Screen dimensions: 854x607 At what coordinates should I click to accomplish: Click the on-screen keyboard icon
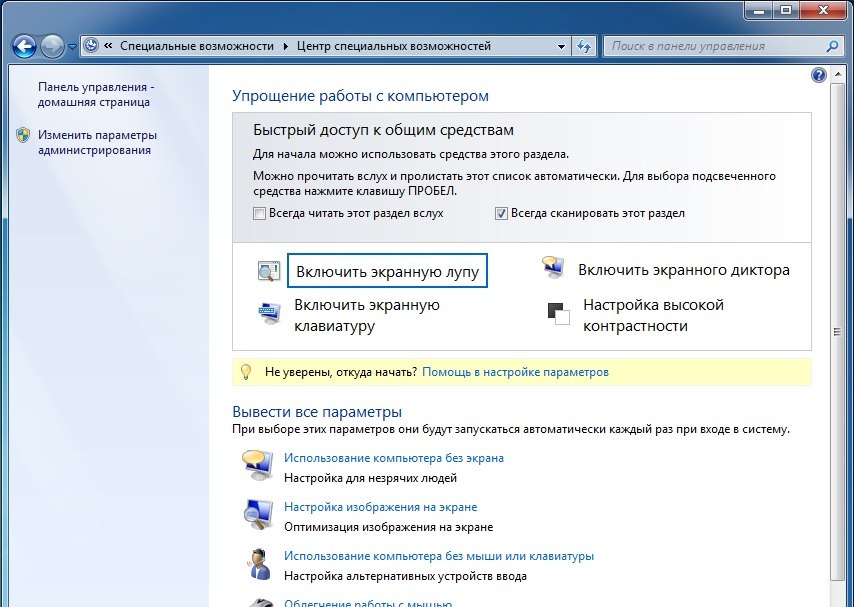pyautogui.click(x=266, y=312)
